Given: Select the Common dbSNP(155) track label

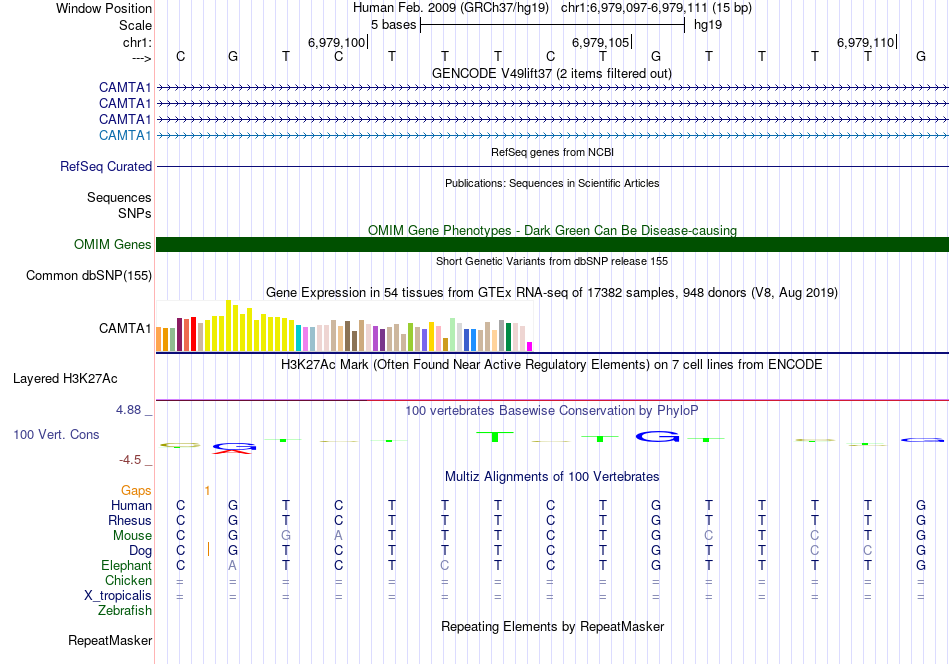Looking at the screenshot, I should point(89,276).
